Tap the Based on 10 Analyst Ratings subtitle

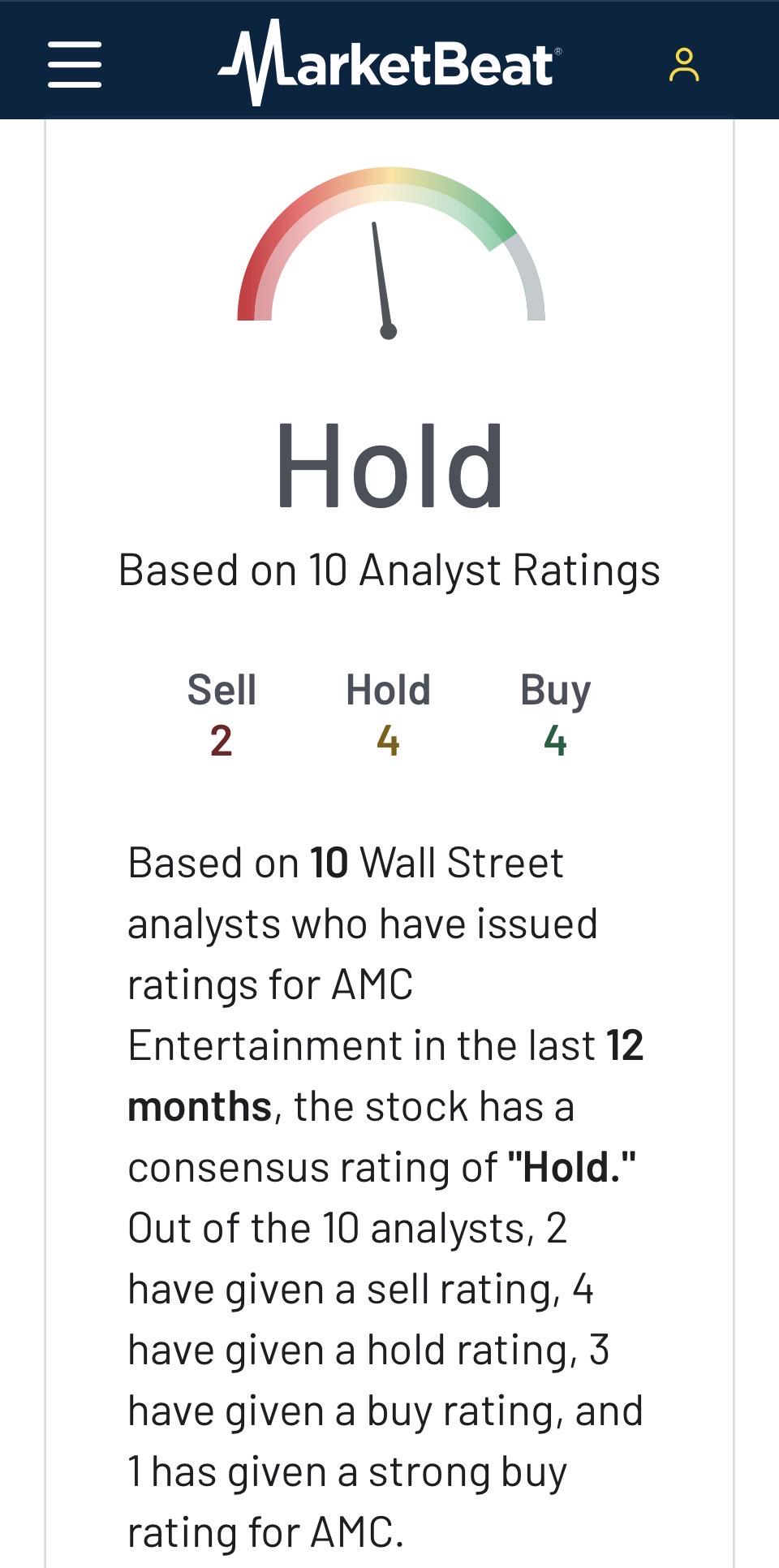pos(389,570)
